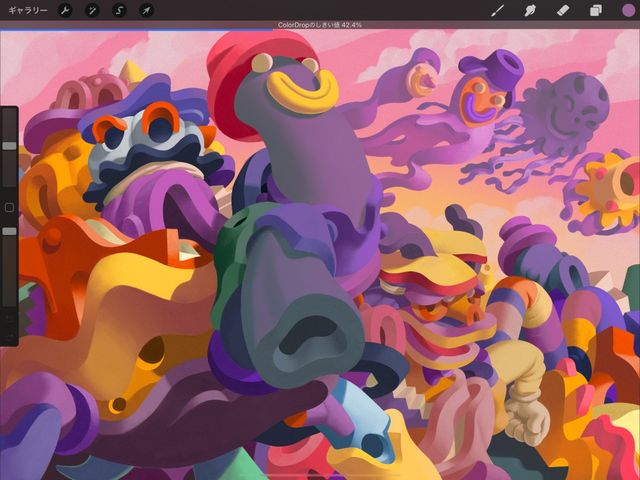Screen dimensions: 640x480
Task: Click the blue ColorDrop threshold progress bar
Action: [136, 30]
